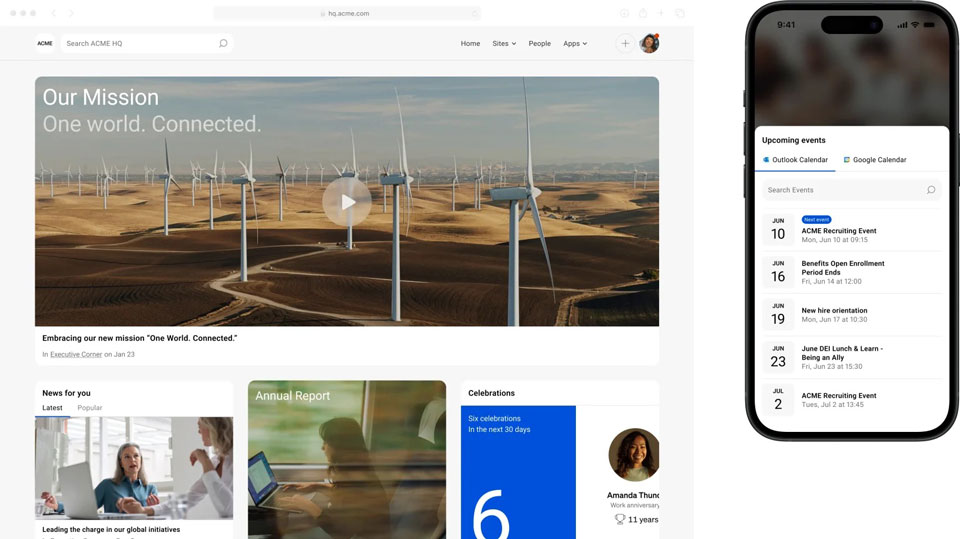This screenshot has width=960, height=539.
Task: Select the Outlook Calendar tab
Action: 795,160
